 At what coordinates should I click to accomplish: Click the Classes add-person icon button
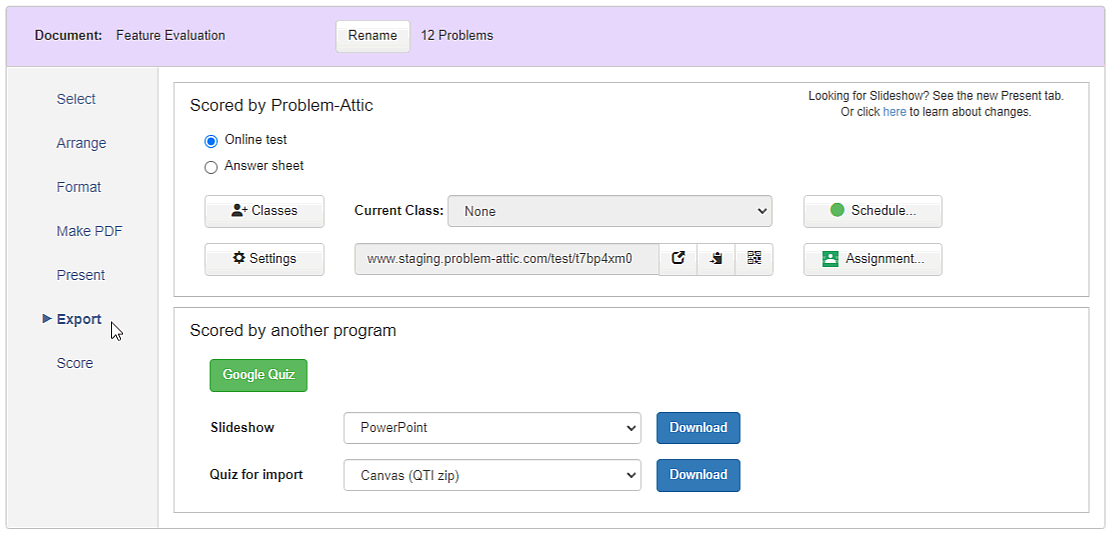click(x=265, y=211)
